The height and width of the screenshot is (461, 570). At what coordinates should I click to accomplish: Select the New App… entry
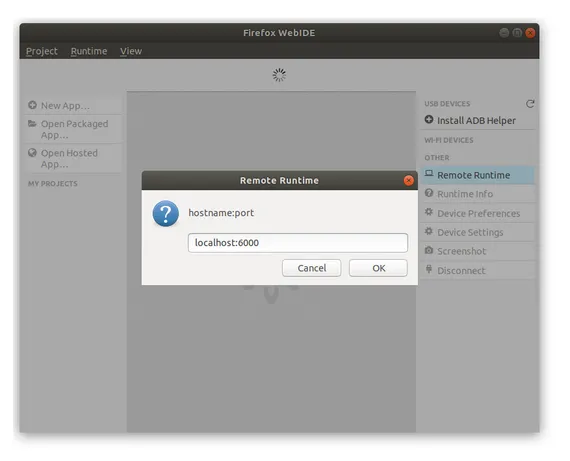coord(74,106)
